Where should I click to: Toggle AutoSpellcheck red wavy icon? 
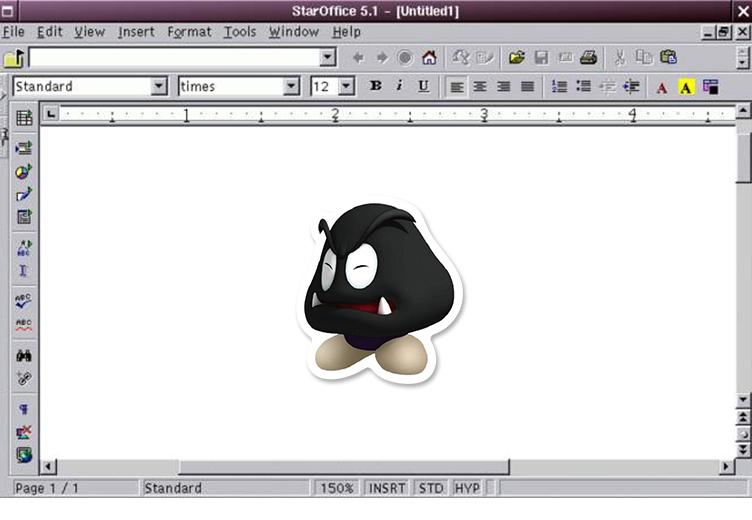(24, 325)
